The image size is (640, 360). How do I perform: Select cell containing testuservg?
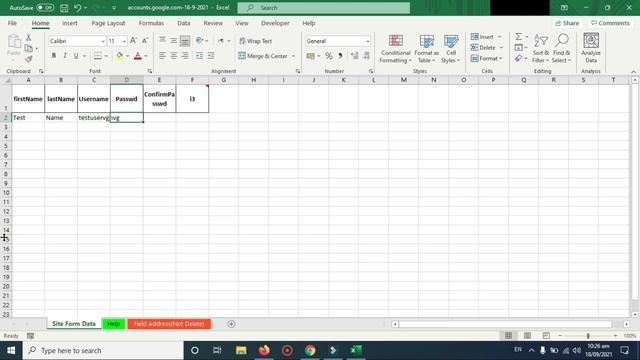point(93,118)
